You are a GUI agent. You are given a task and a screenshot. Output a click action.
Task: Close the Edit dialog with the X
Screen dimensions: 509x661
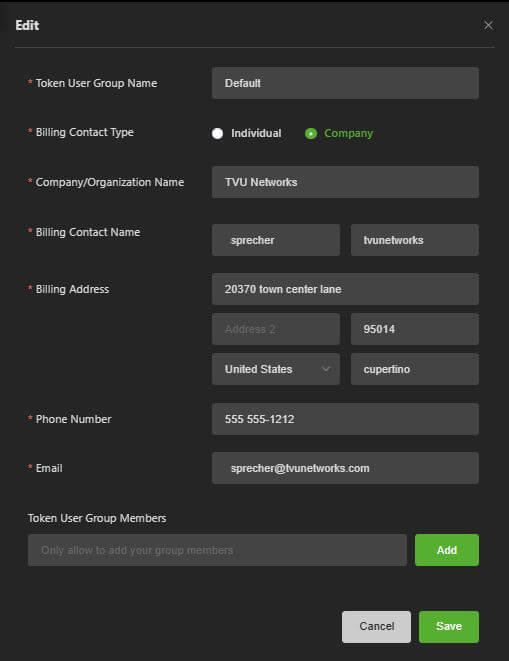click(x=488, y=25)
